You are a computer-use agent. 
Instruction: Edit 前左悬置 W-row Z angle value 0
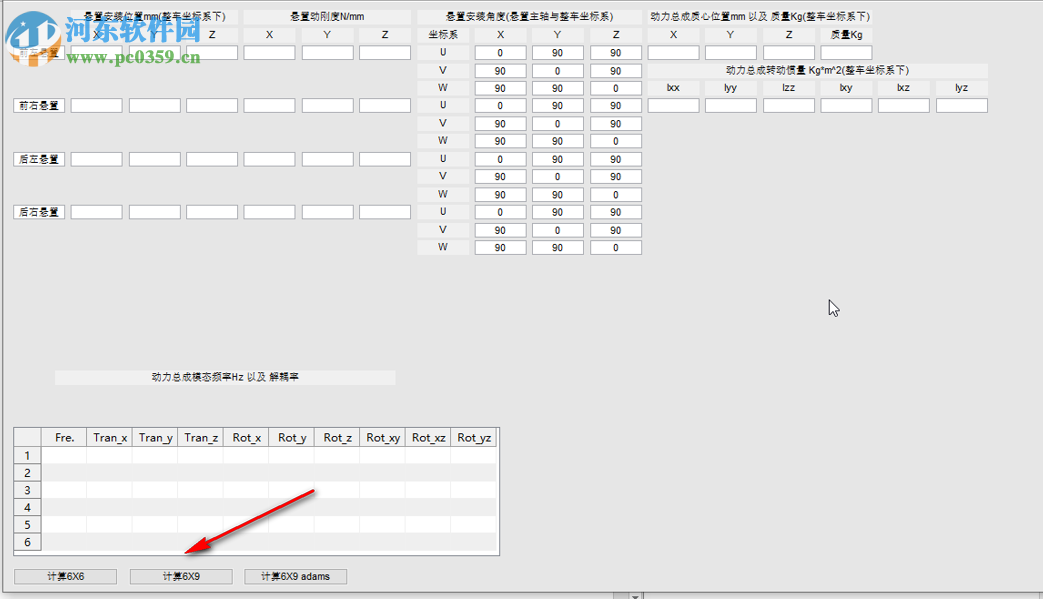[615, 88]
